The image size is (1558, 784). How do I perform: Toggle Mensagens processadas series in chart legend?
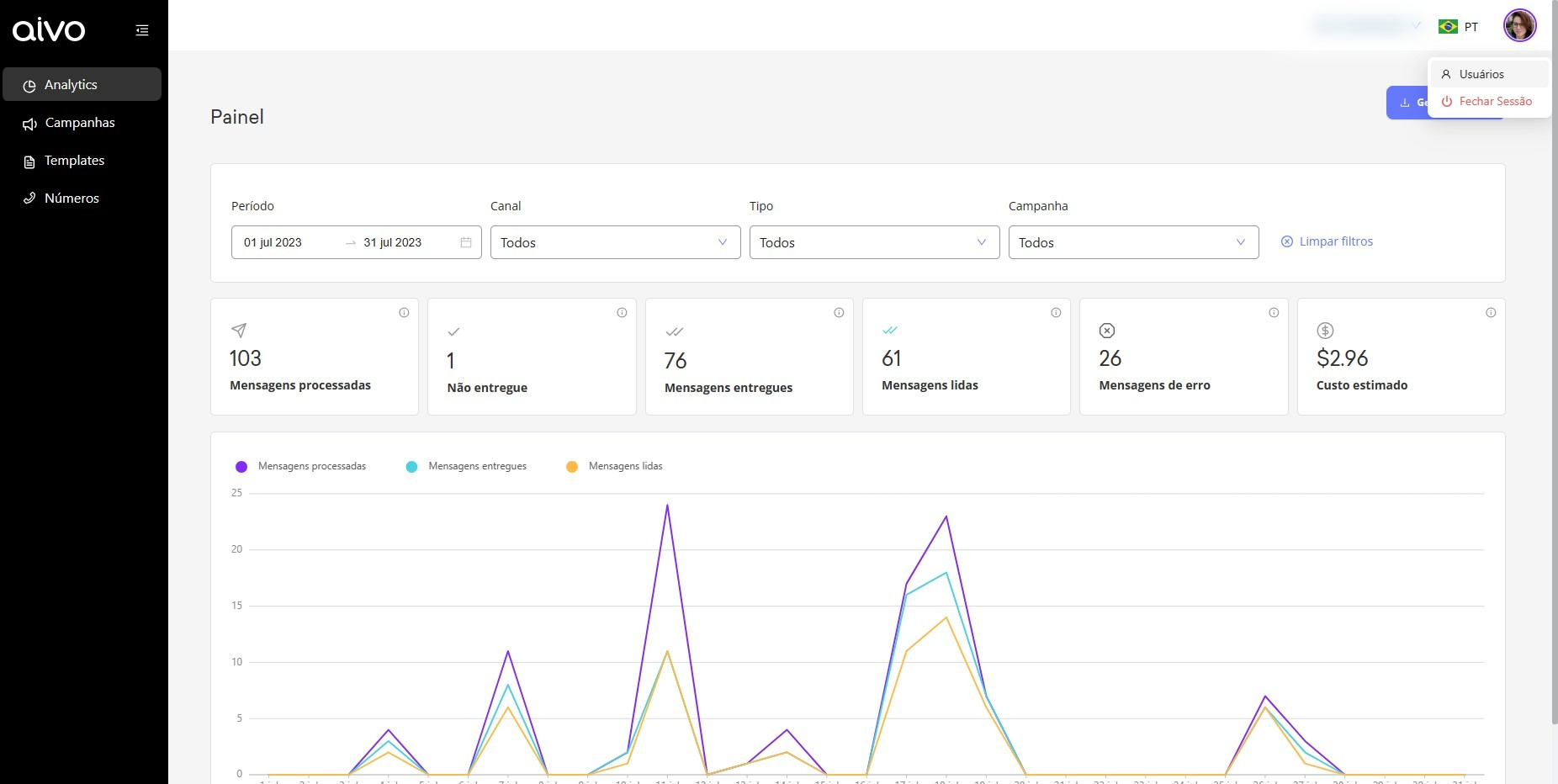tap(301, 466)
